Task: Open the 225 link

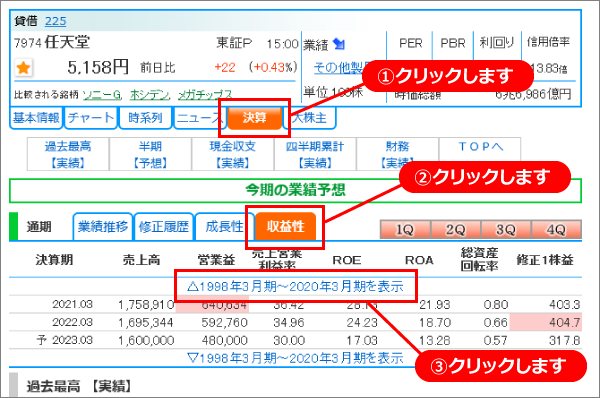Action: [x=55, y=21]
